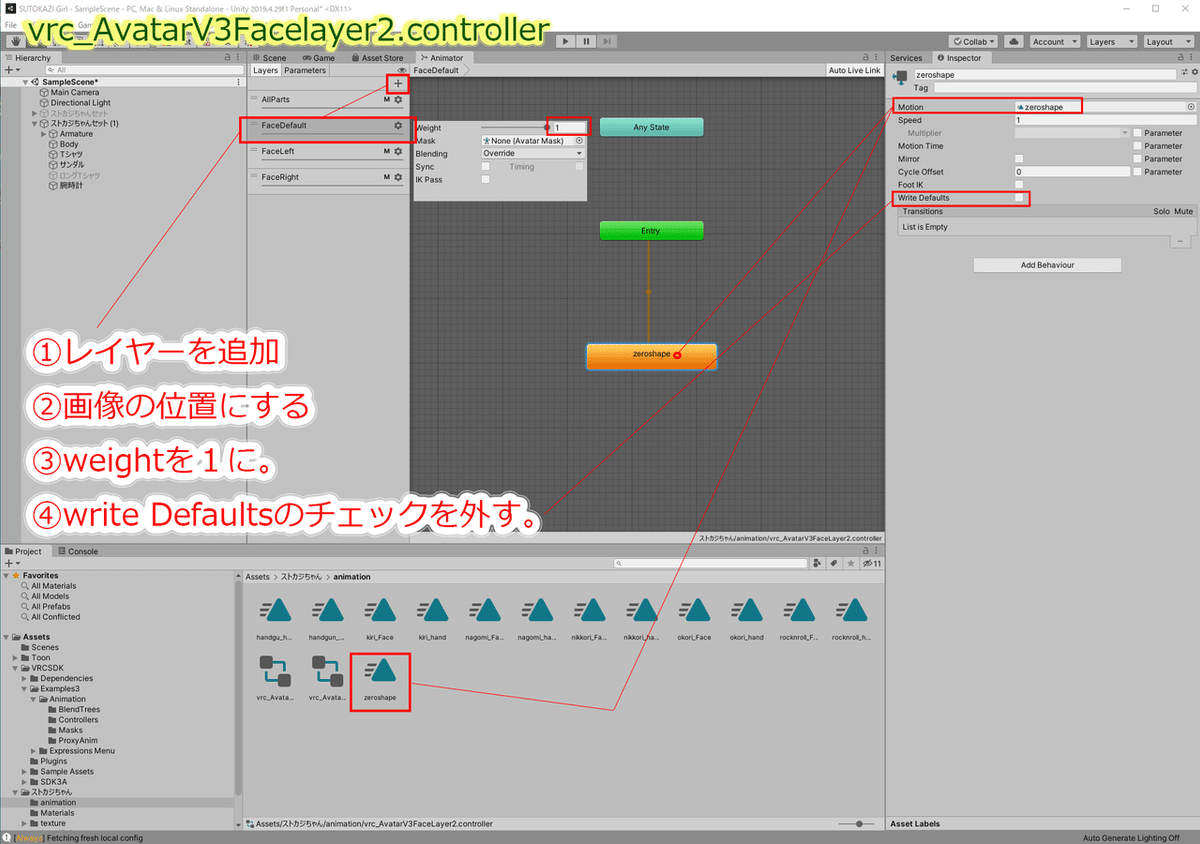The width and height of the screenshot is (1200, 844).
Task: Open settings gear for FaceDefault layer
Action: click(398, 126)
